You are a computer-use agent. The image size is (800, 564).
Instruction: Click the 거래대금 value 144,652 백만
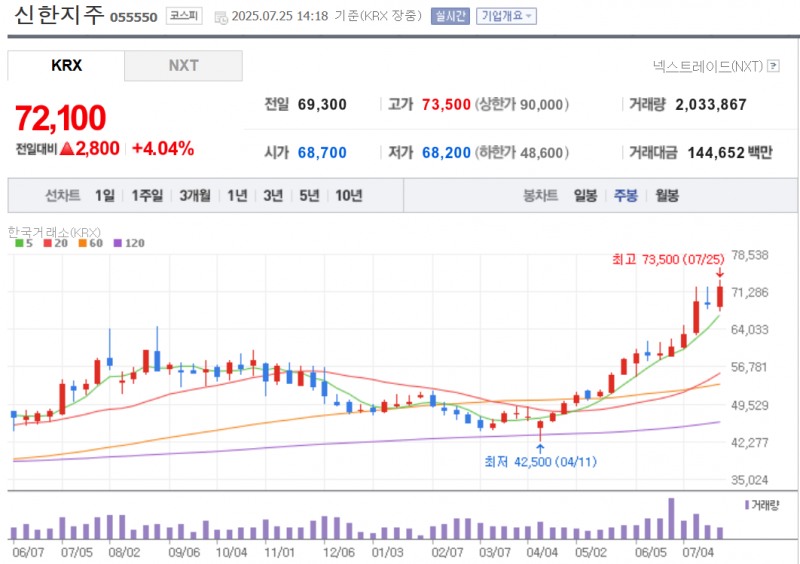click(730, 153)
